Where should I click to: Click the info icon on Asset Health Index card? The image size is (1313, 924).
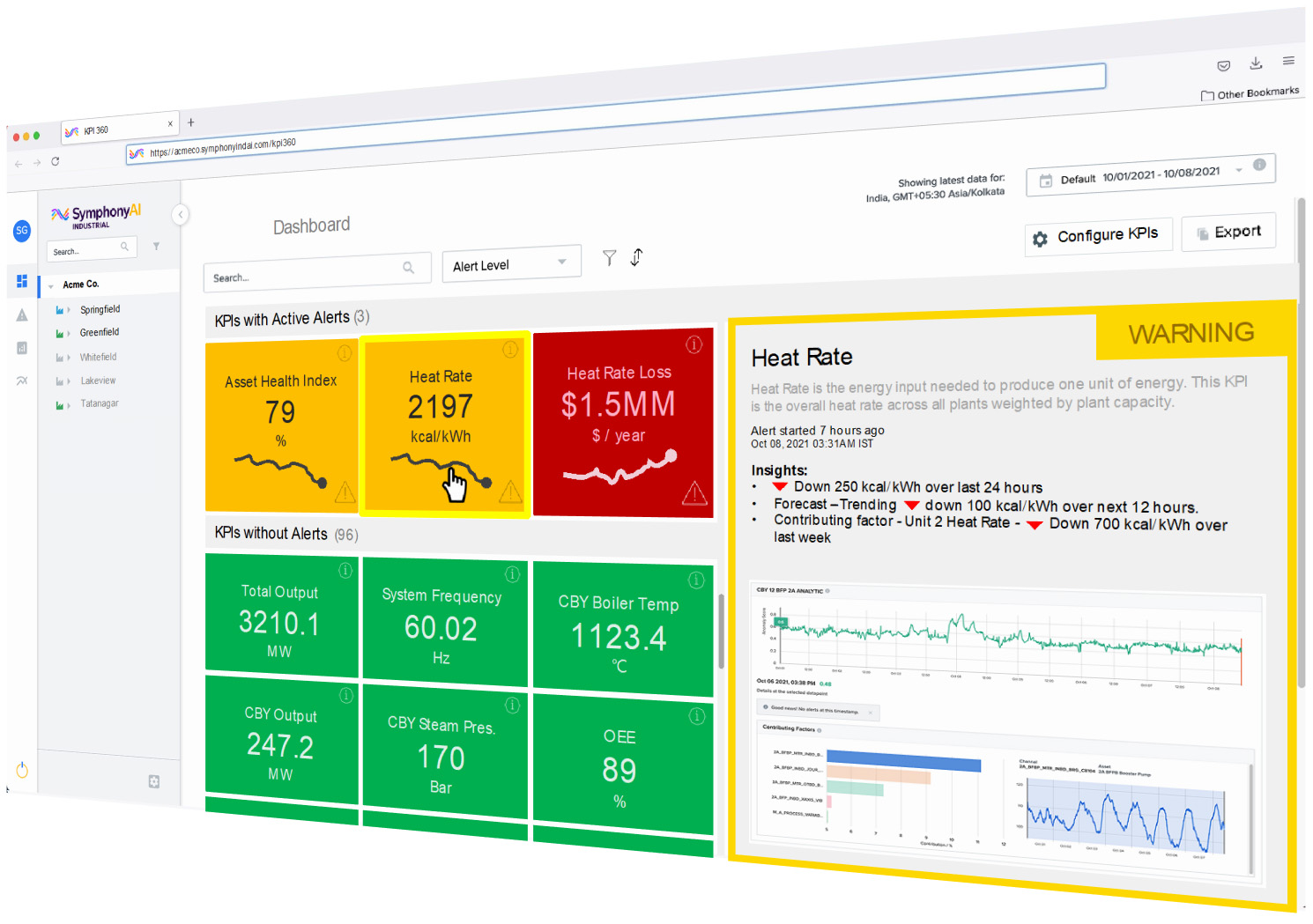[x=345, y=353]
